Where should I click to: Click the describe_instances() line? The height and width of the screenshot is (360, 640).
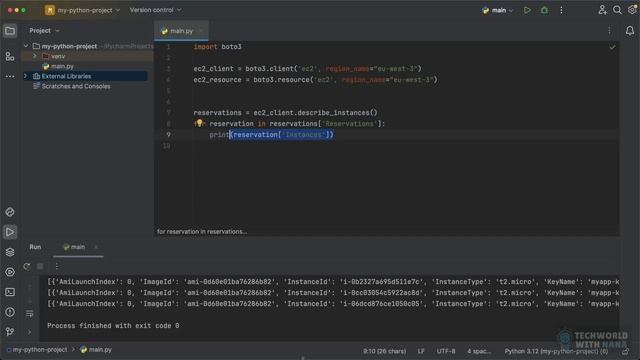coord(285,113)
